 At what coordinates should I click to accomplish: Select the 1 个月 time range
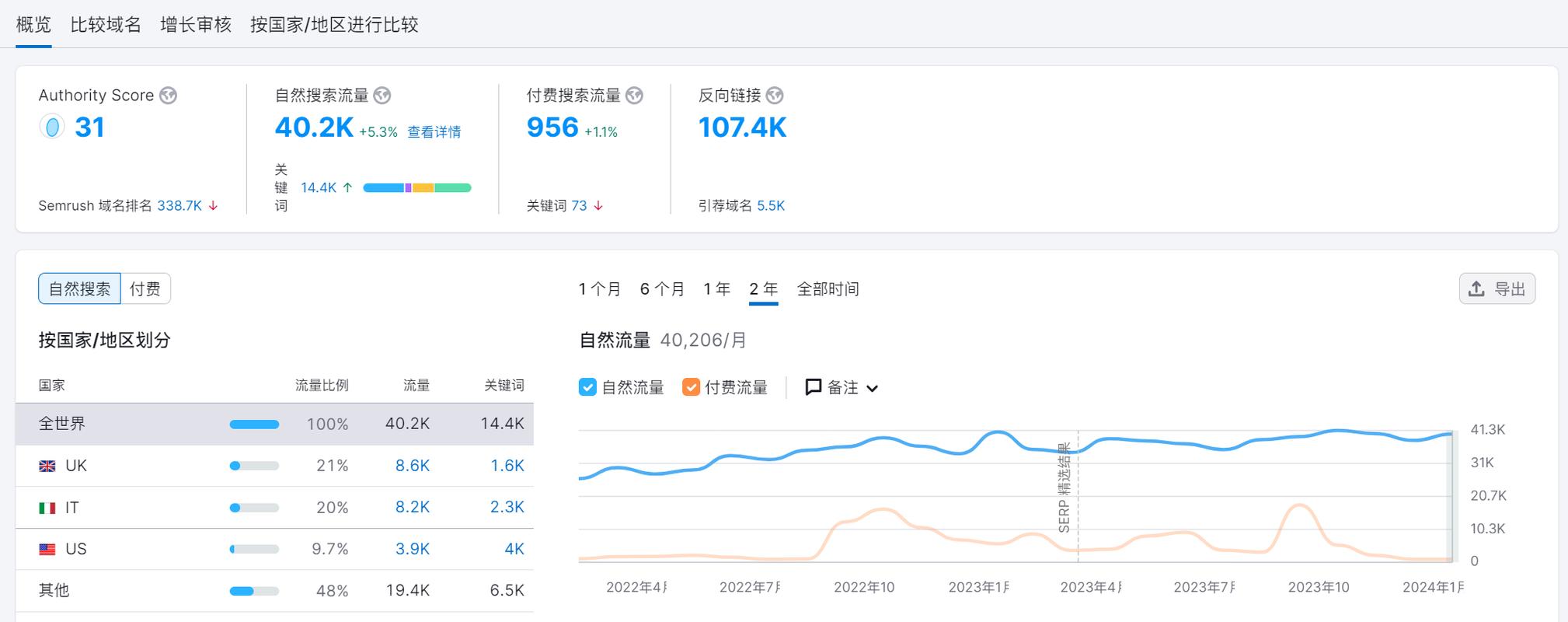coord(600,289)
